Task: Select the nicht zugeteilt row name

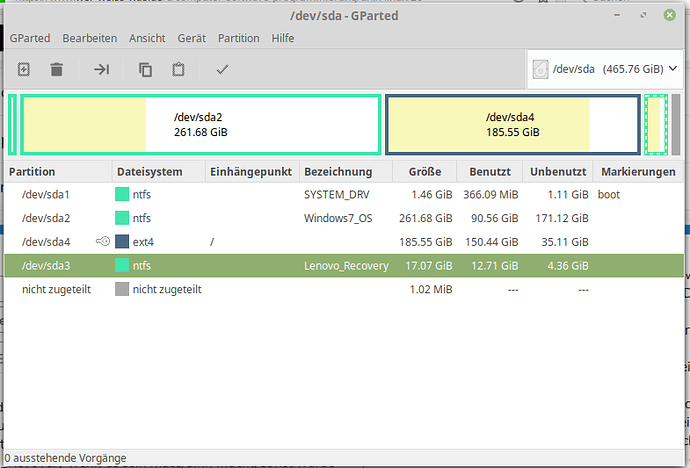Action: coord(56,289)
